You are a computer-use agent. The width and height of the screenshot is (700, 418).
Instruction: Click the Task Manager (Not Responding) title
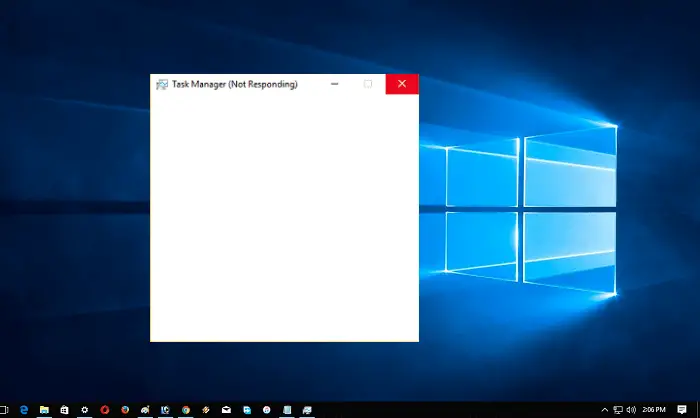235,84
